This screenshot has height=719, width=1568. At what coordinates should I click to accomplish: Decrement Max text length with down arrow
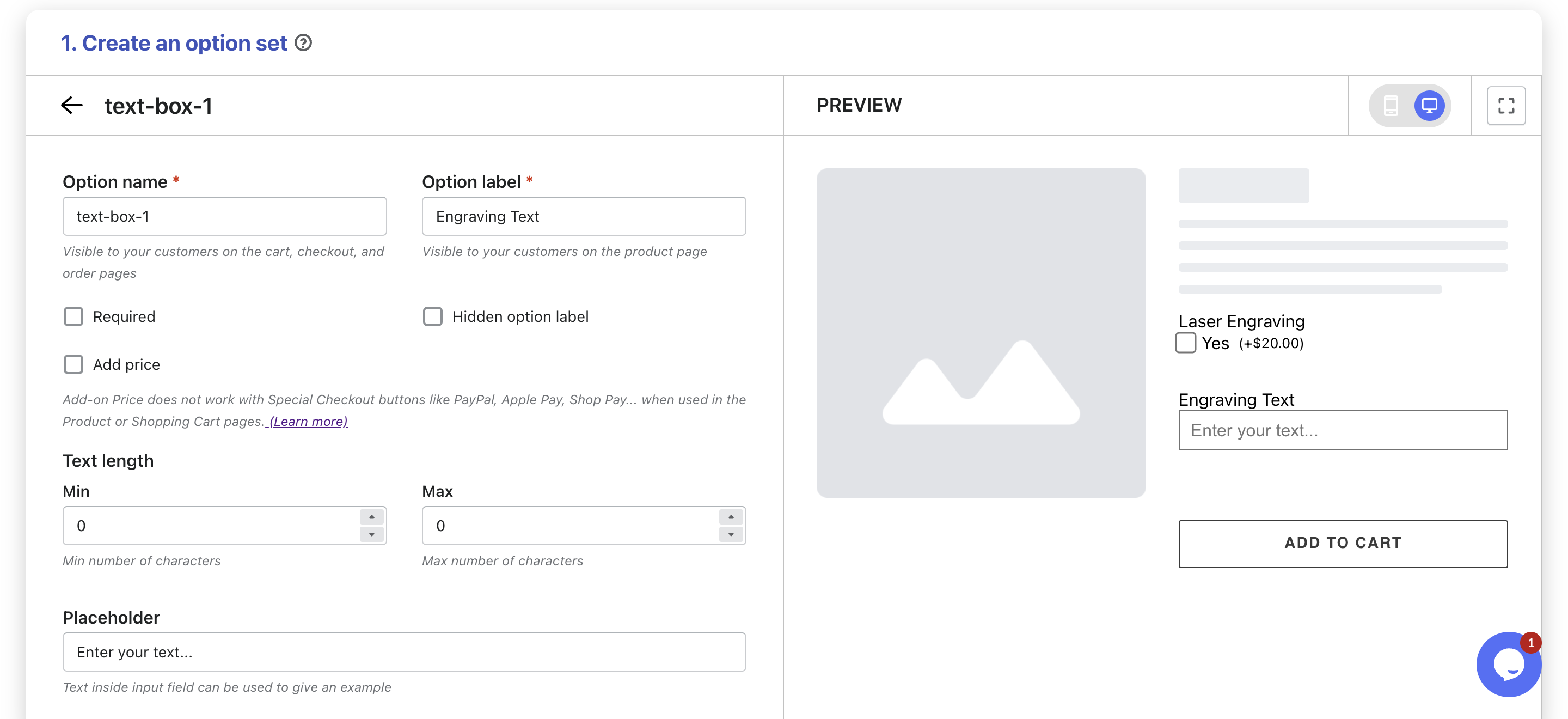click(x=731, y=534)
